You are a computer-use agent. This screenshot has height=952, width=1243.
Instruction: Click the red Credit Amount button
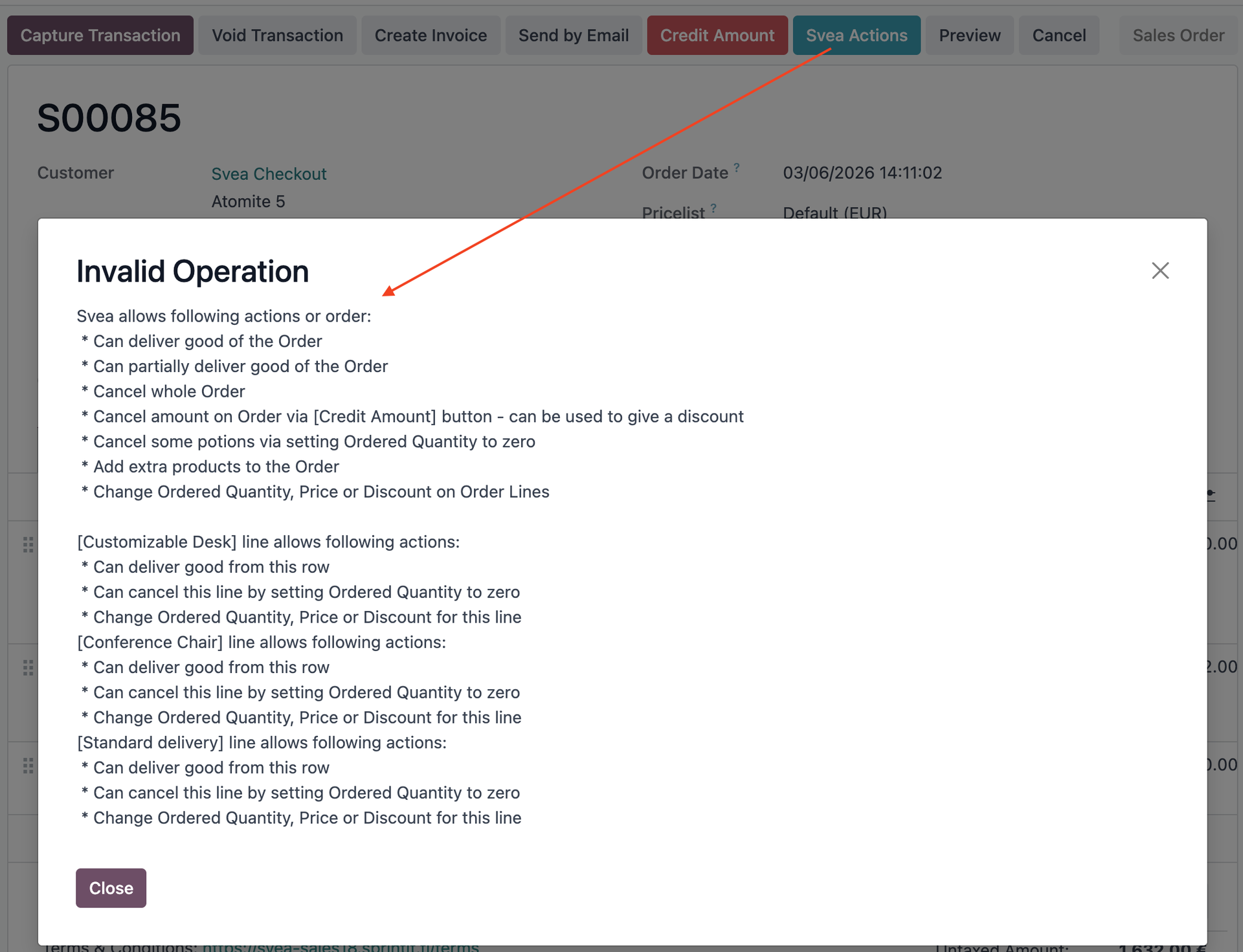pyautogui.click(x=717, y=36)
